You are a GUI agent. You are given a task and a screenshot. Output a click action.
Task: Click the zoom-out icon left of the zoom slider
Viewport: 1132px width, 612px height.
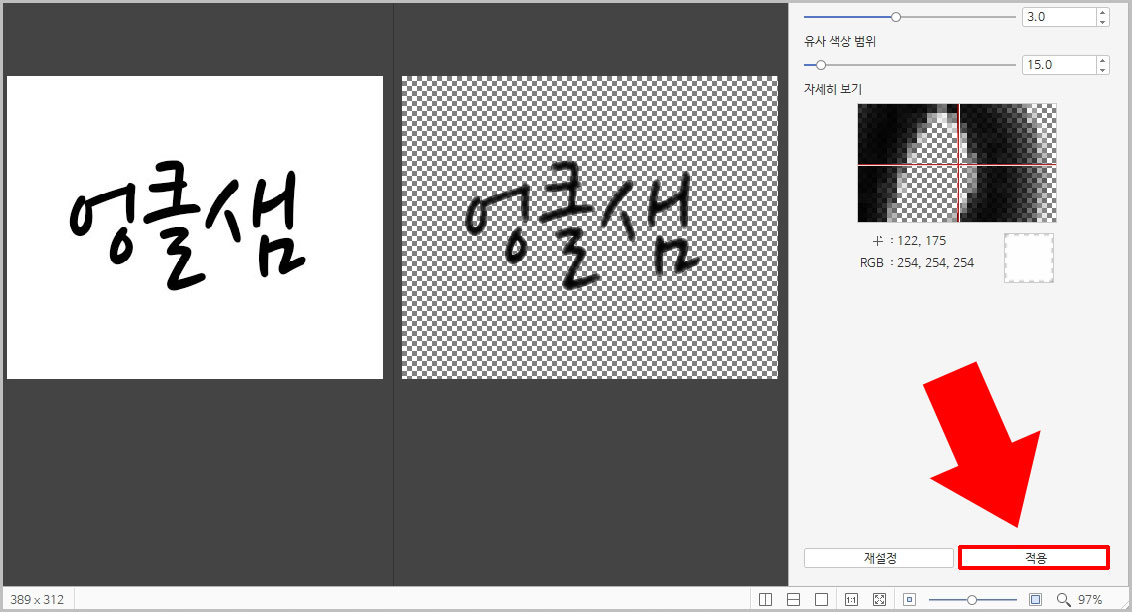tap(908, 599)
